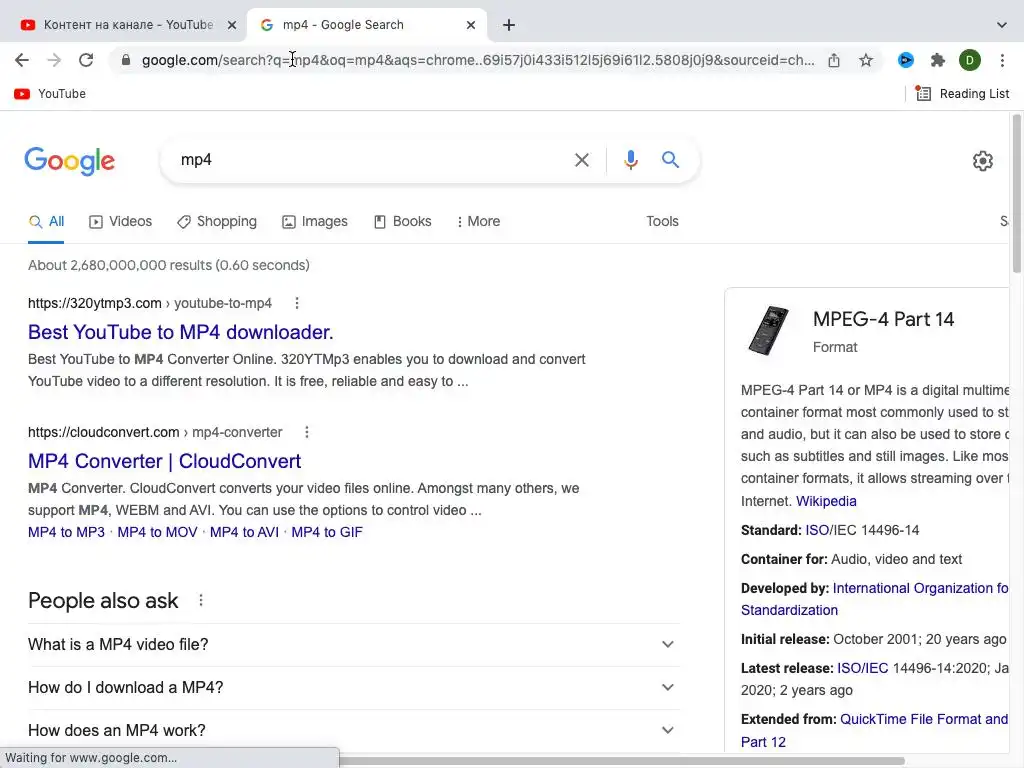Switch to the Shopping tab
1024x768 pixels.
point(217,221)
